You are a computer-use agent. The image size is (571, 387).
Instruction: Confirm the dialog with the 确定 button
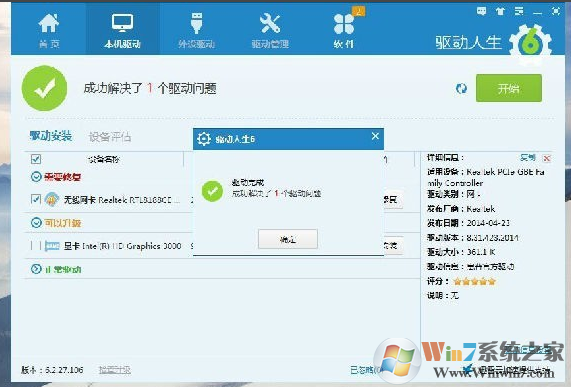(288, 239)
